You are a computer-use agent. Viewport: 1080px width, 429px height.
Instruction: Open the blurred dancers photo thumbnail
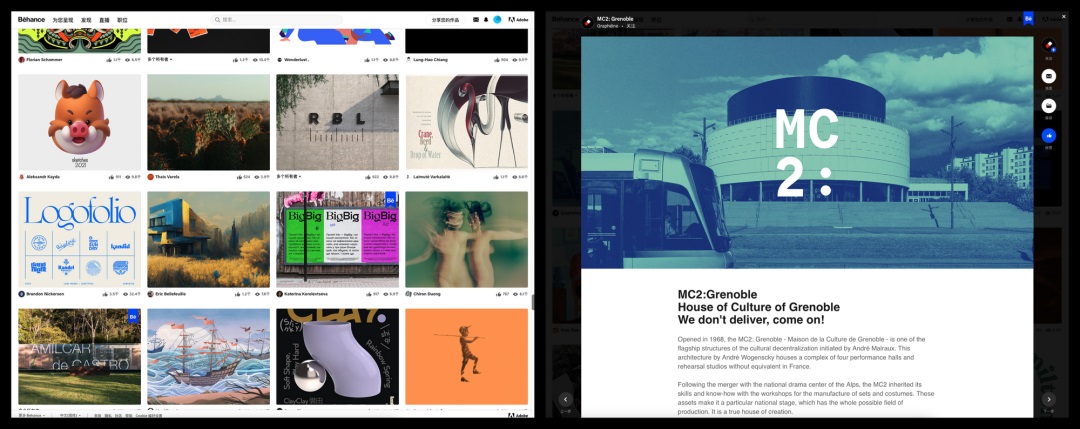point(467,240)
